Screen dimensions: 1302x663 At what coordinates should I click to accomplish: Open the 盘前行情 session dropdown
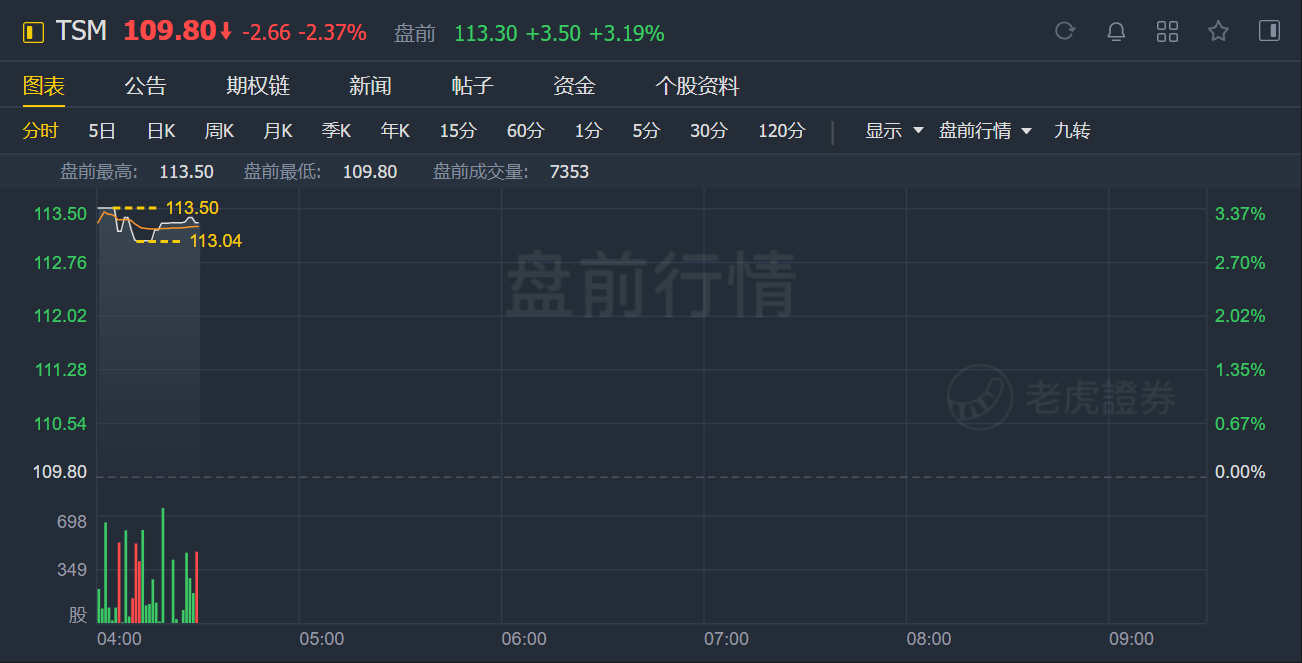click(x=985, y=131)
